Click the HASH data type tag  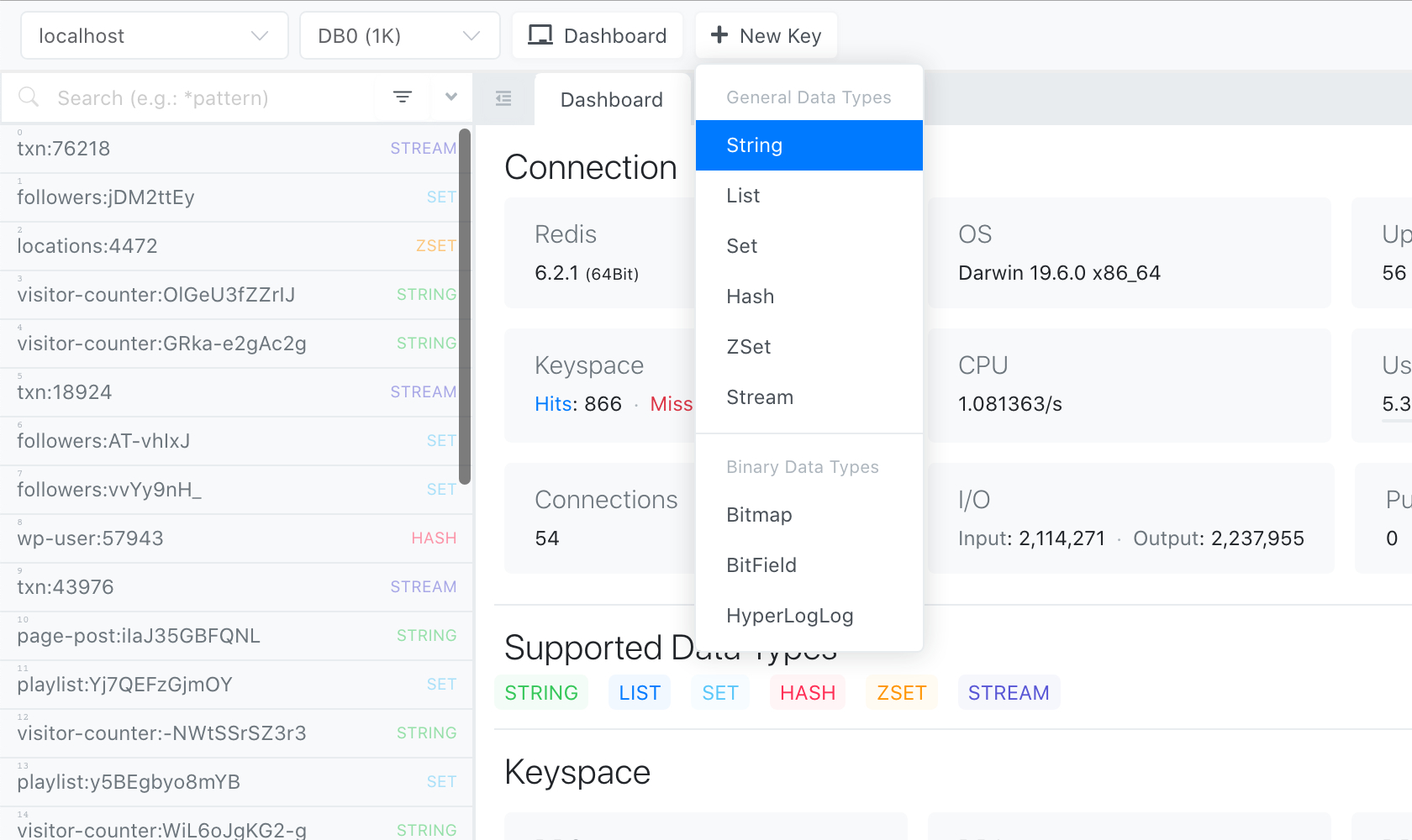point(807,693)
